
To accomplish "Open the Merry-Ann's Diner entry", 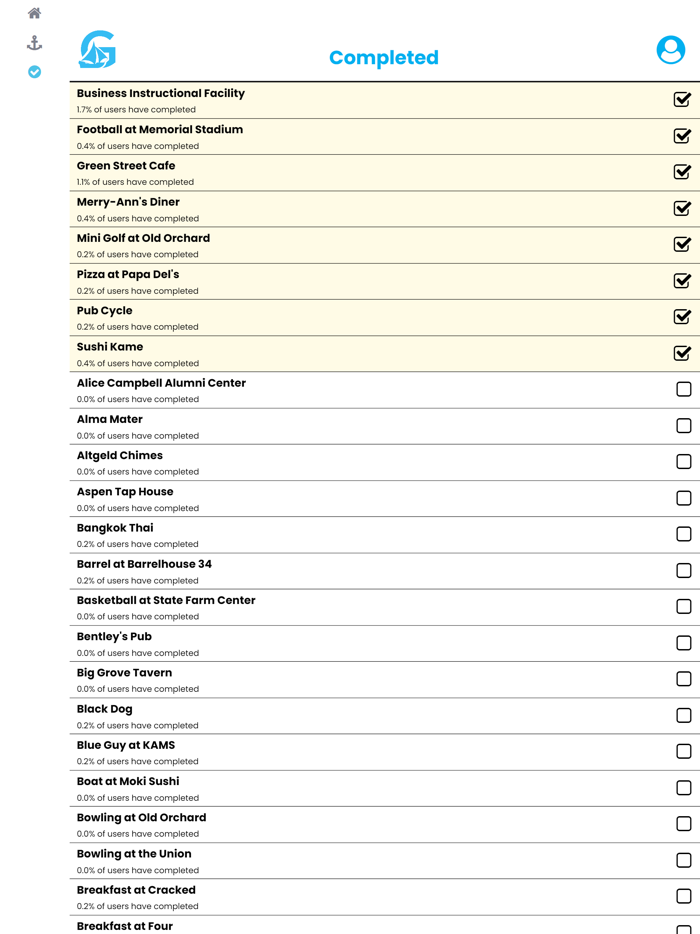I will 128,202.
